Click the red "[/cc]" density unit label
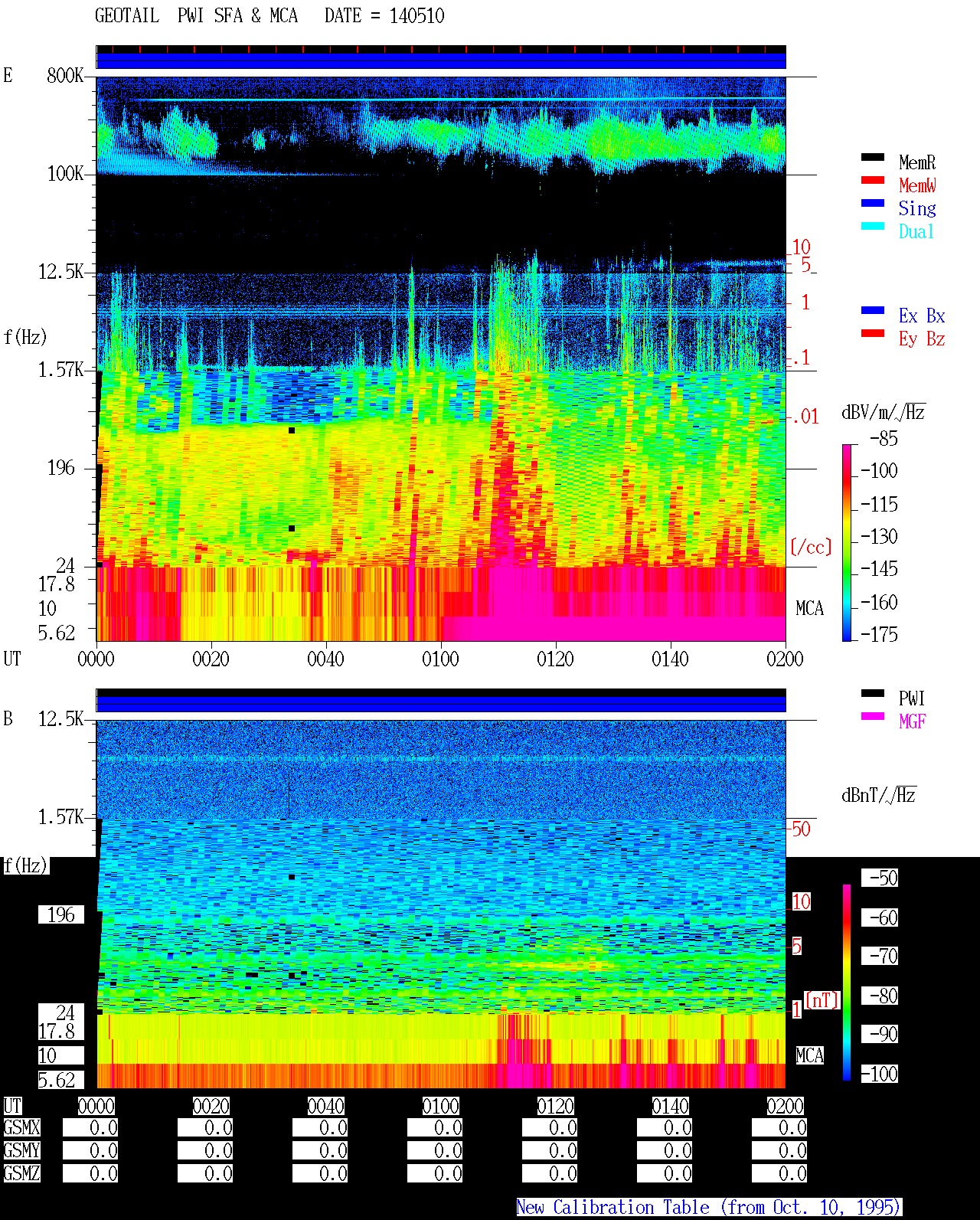The width and height of the screenshot is (980, 1220). pyautogui.click(x=811, y=548)
